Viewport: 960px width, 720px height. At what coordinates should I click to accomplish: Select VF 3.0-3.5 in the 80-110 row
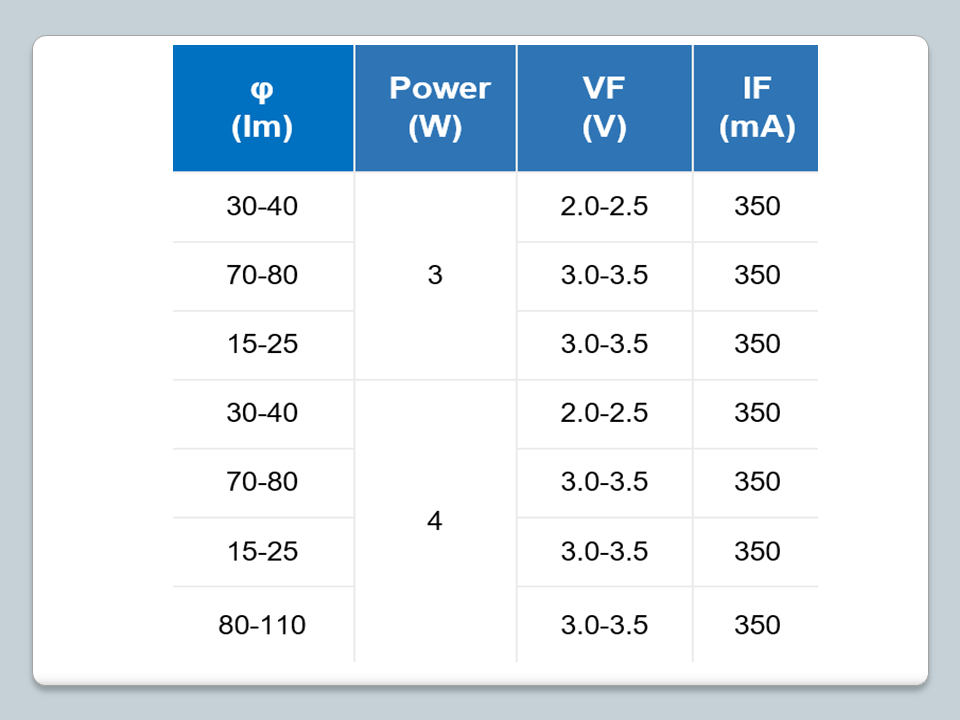click(604, 625)
